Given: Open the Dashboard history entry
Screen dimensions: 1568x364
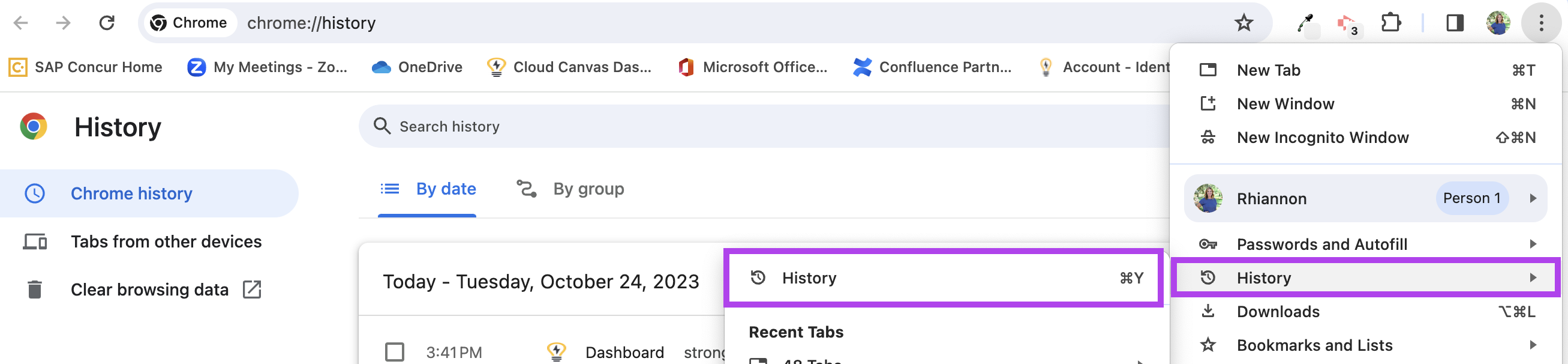Looking at the screenshot, I should [624, 353].
